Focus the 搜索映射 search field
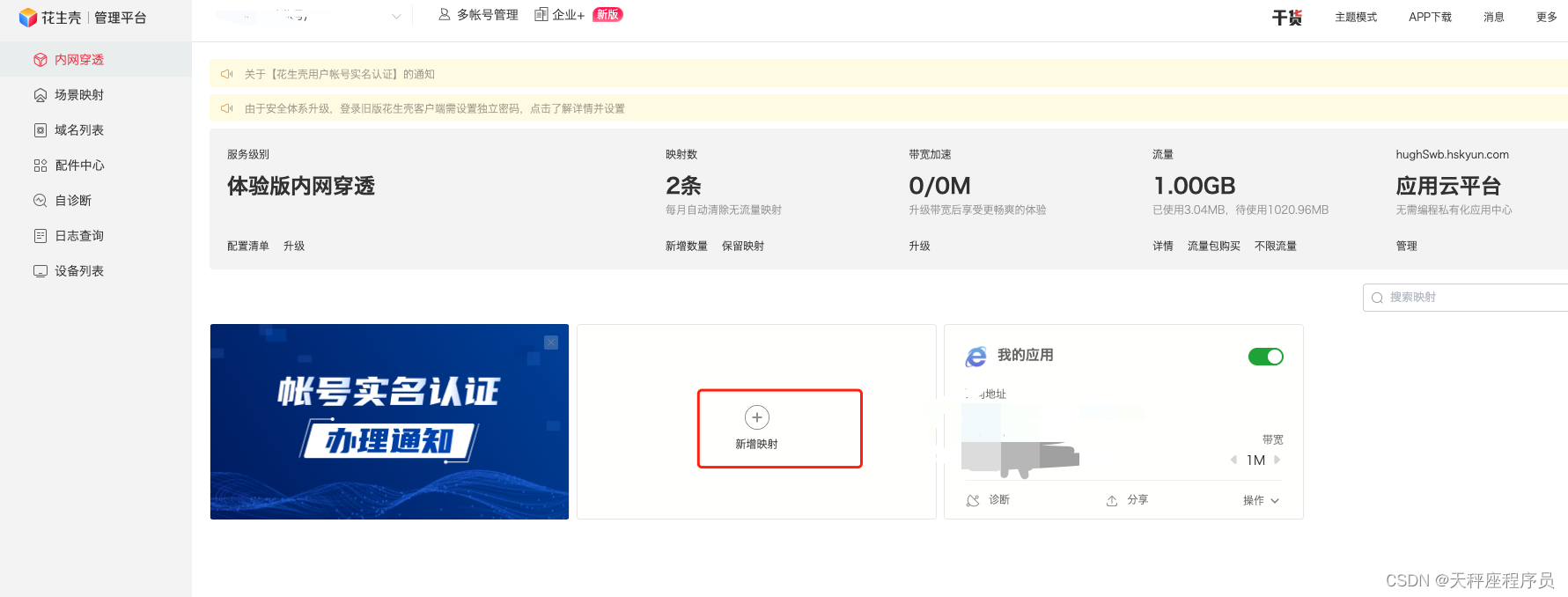This screenshot has height=597, width=1568. 1465,298
